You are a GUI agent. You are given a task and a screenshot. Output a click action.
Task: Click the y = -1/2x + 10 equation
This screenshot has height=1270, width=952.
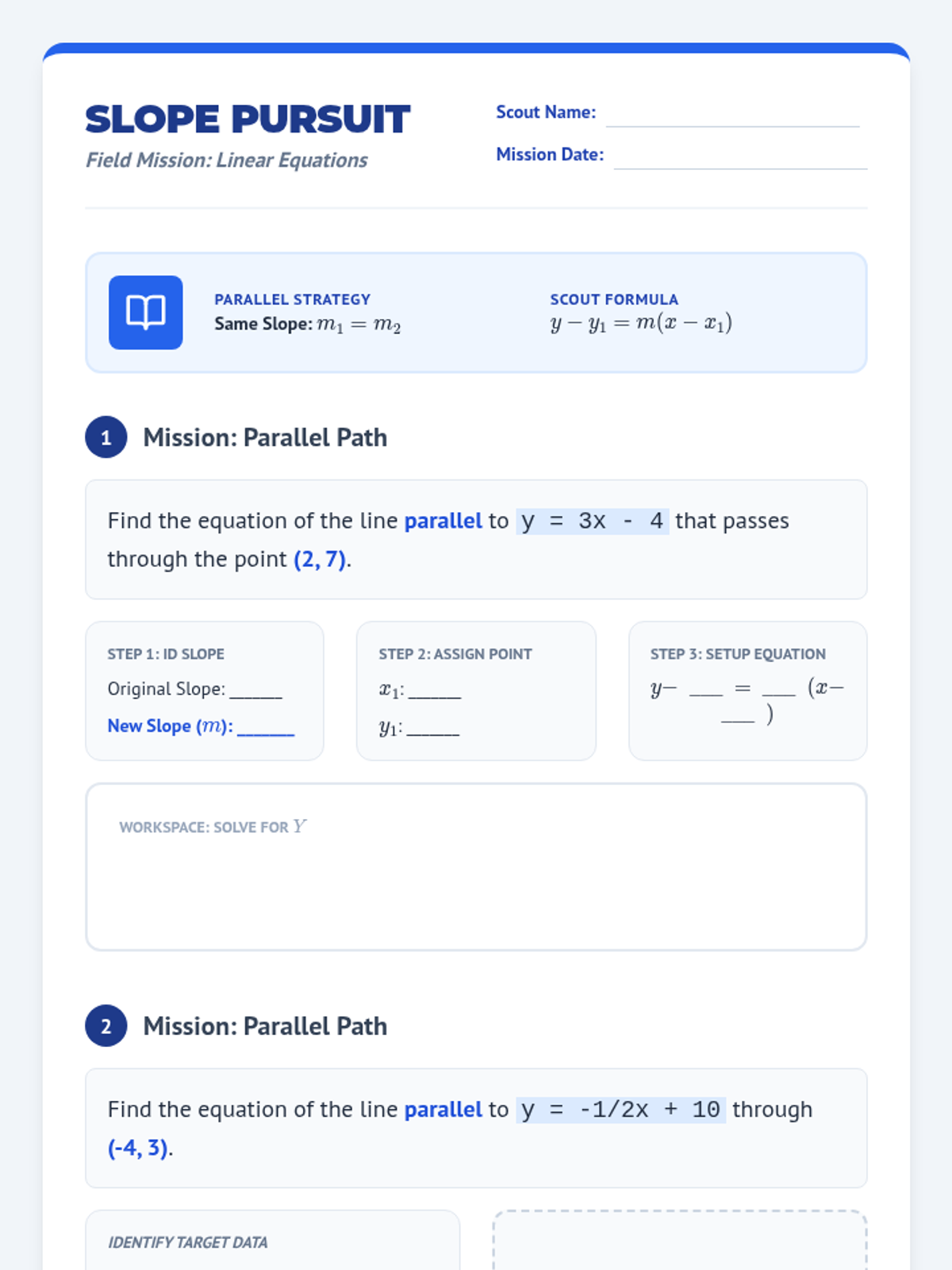tap(620, 1110)
